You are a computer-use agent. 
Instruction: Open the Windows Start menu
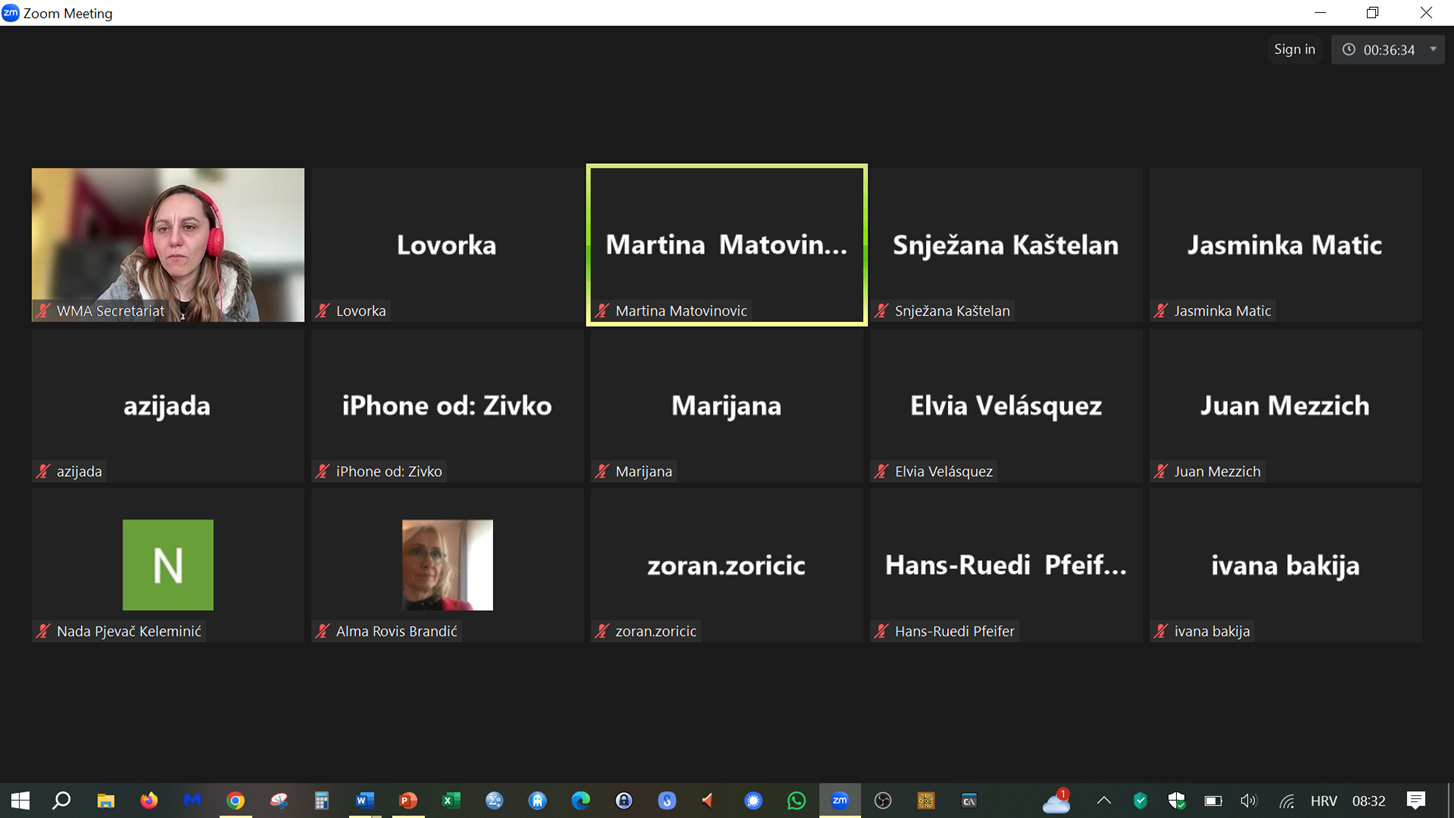point(20,800)
